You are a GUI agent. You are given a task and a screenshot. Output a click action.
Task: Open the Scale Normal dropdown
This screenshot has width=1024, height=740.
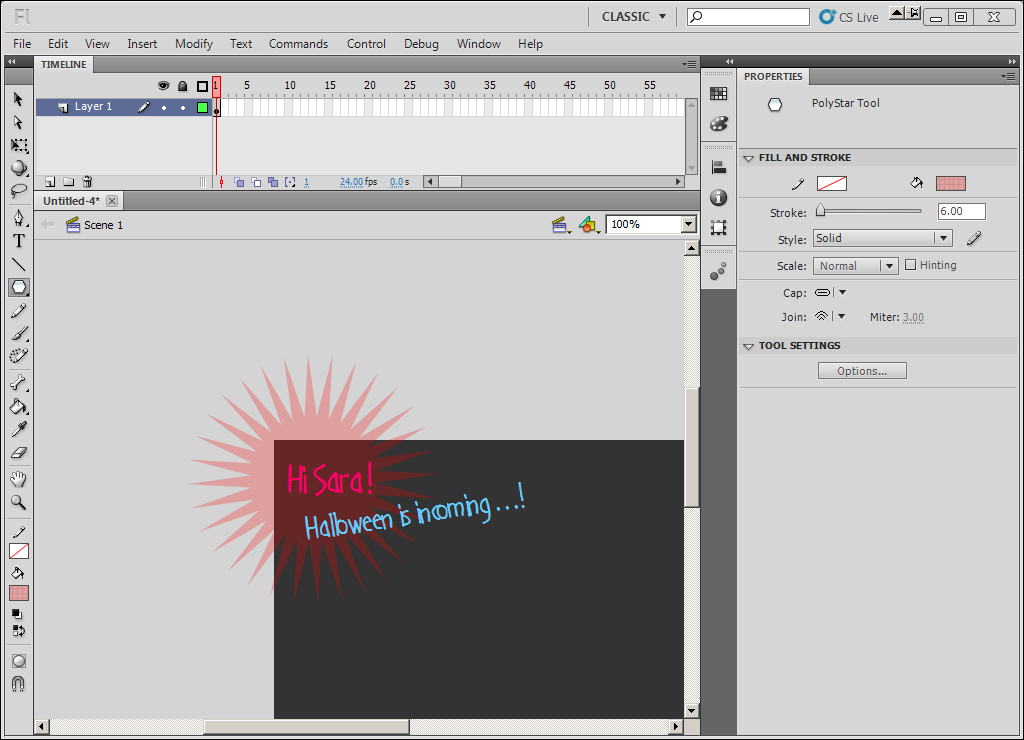click(856, 266)
